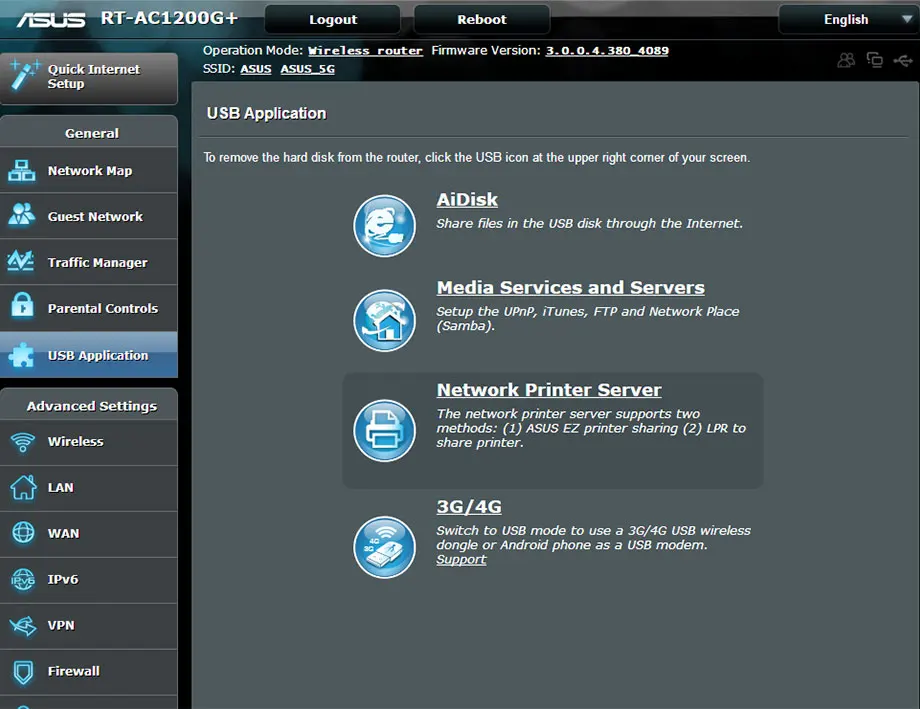Click the Wireless signal icon

click(x=23, y=442)
